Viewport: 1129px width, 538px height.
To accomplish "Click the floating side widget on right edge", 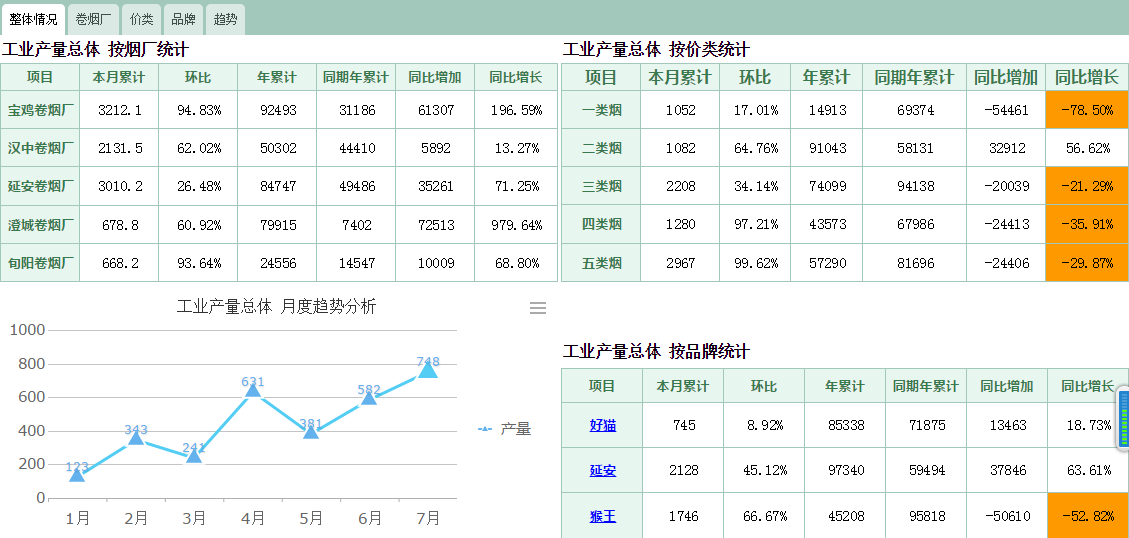I will pos(1122,418).
